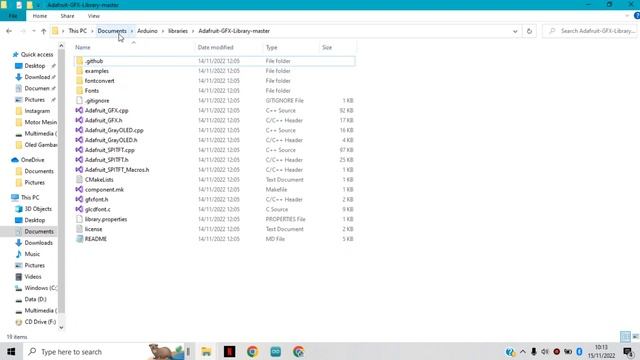Click Arduino in the address breadcrumb
The height and width of the screenshot is (360, 640).
(147, 31)
